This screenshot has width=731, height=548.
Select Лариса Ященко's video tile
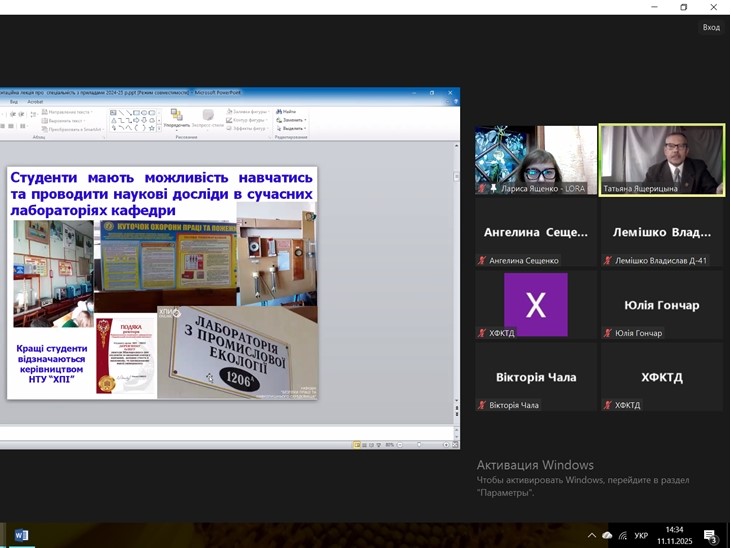pyautogui.click(x=535, y=160)
